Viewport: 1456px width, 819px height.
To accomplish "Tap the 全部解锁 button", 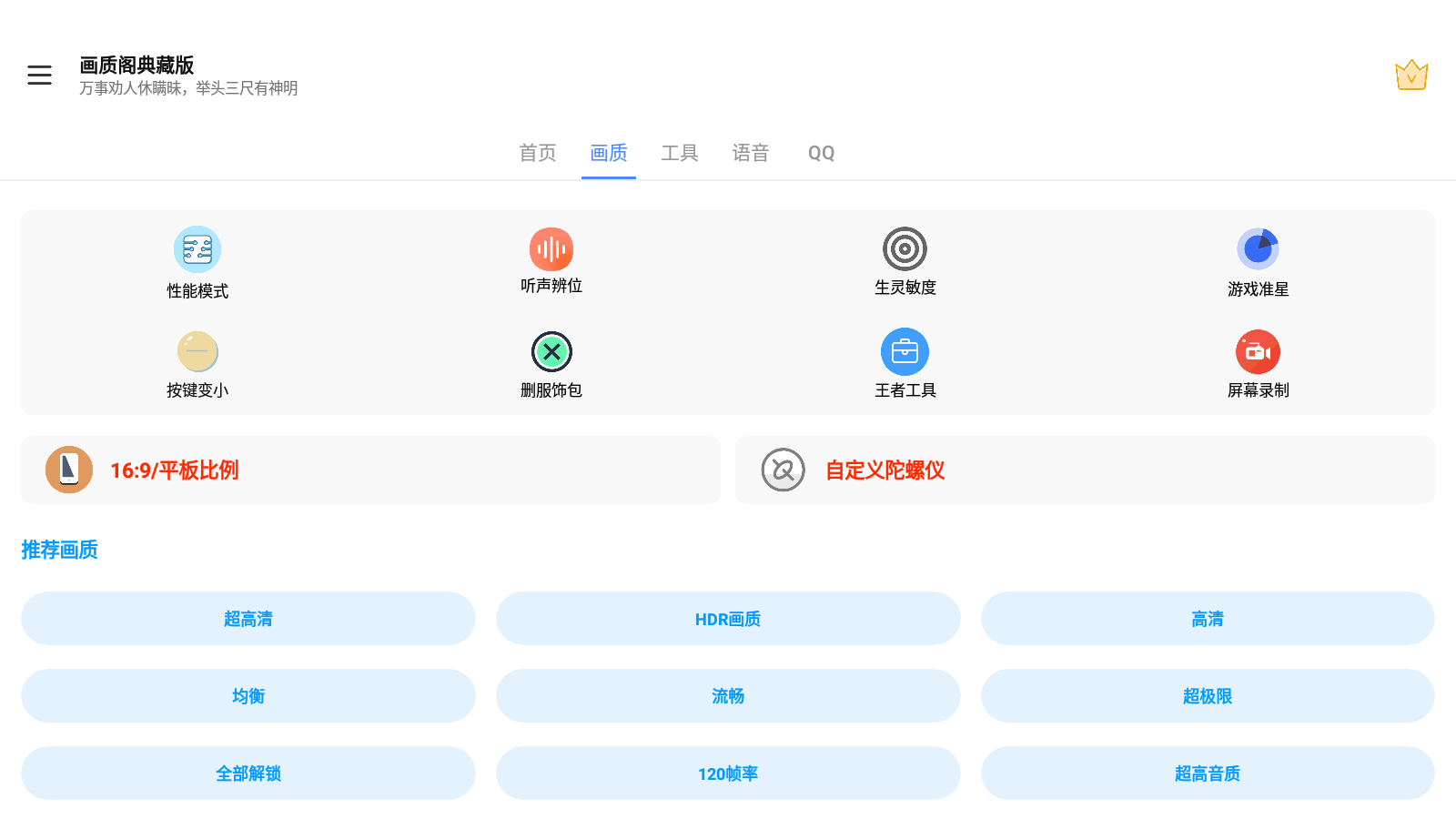I will click(248, 773).
